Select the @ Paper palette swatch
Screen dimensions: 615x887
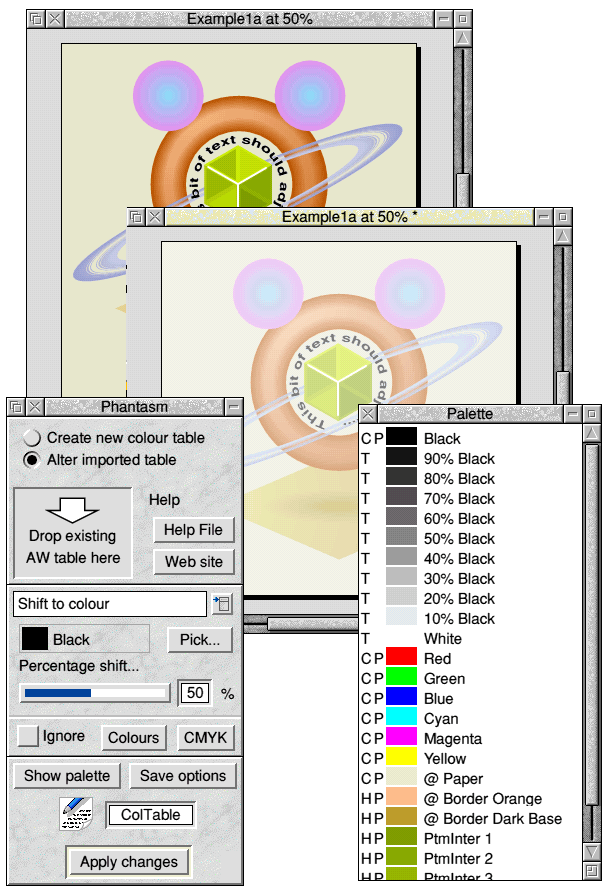(402, 777)
